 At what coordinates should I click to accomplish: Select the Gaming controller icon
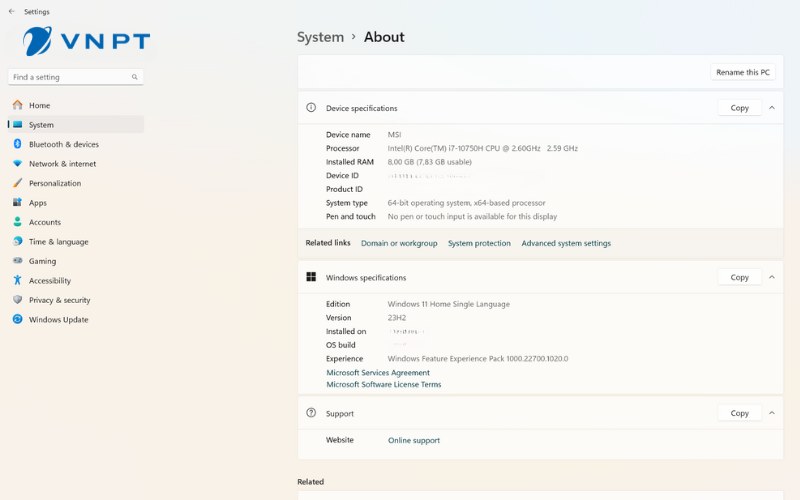point(17,261)
